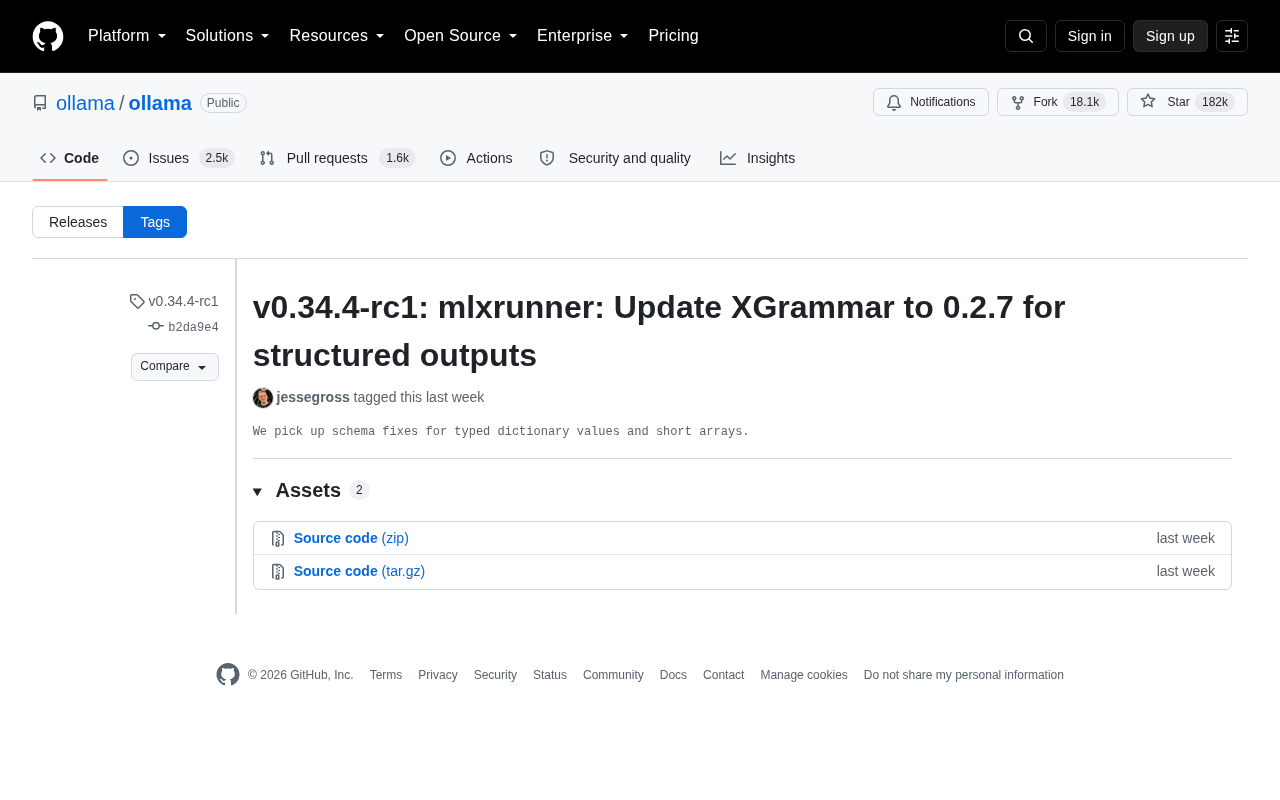Open the Pricing page
Screen dimensions: 1280x800
673,36
